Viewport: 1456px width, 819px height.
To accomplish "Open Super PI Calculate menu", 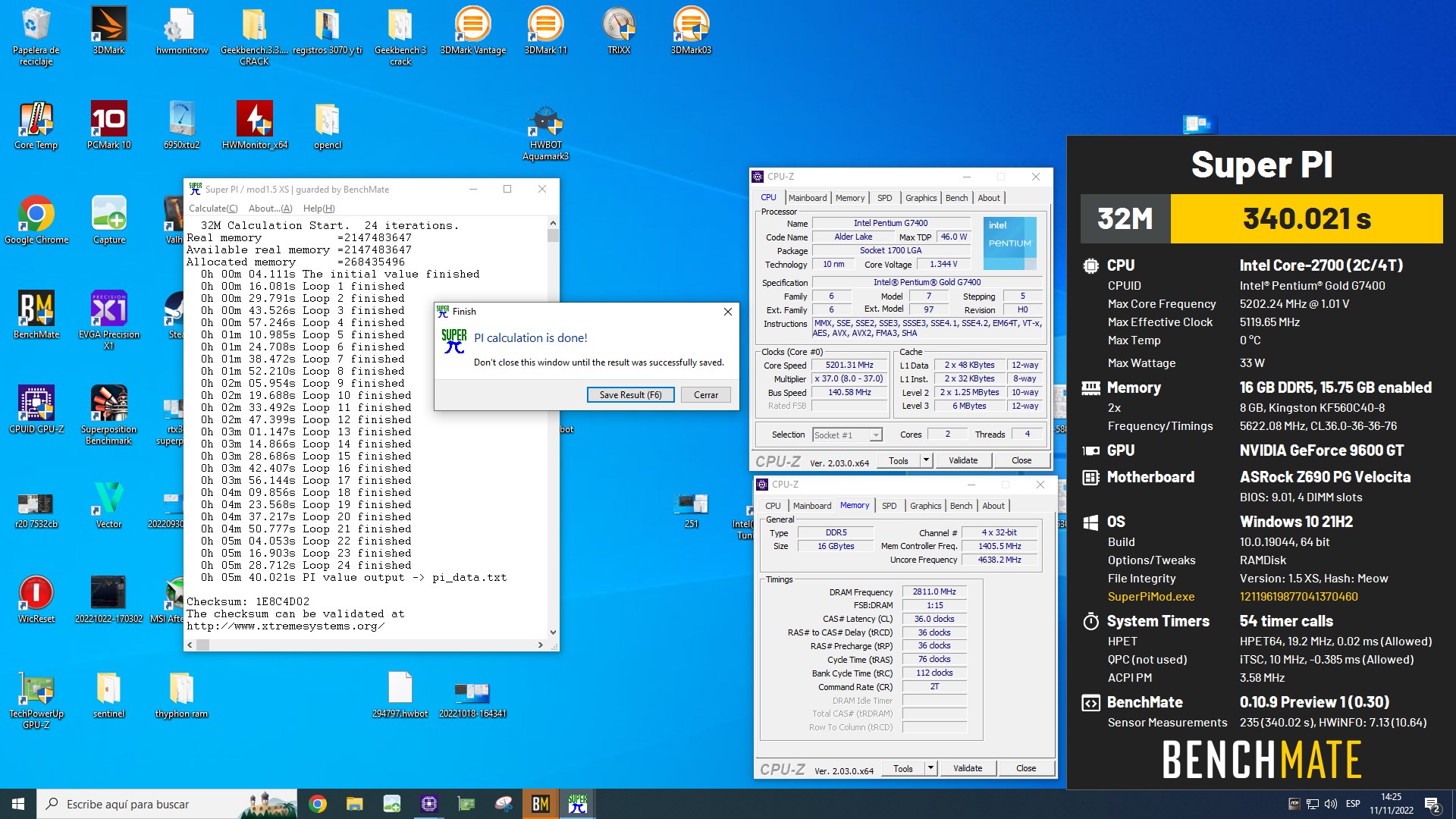I will coord(213,209).
